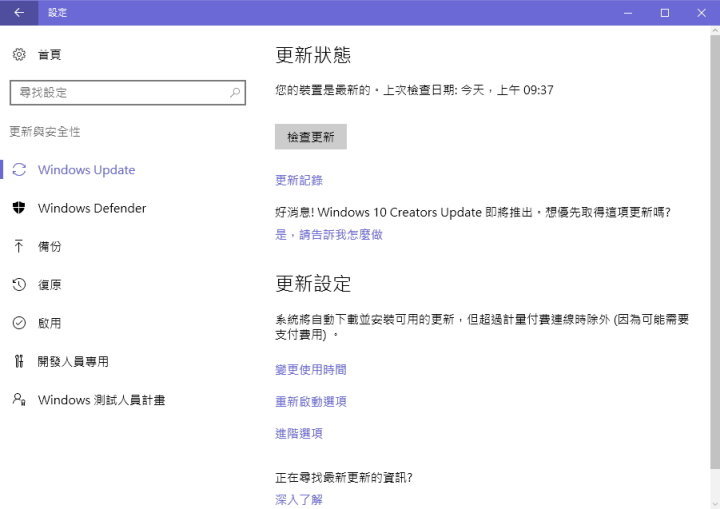
Task: Click scrollbar up arrow
Action: [x=715, y=31]
